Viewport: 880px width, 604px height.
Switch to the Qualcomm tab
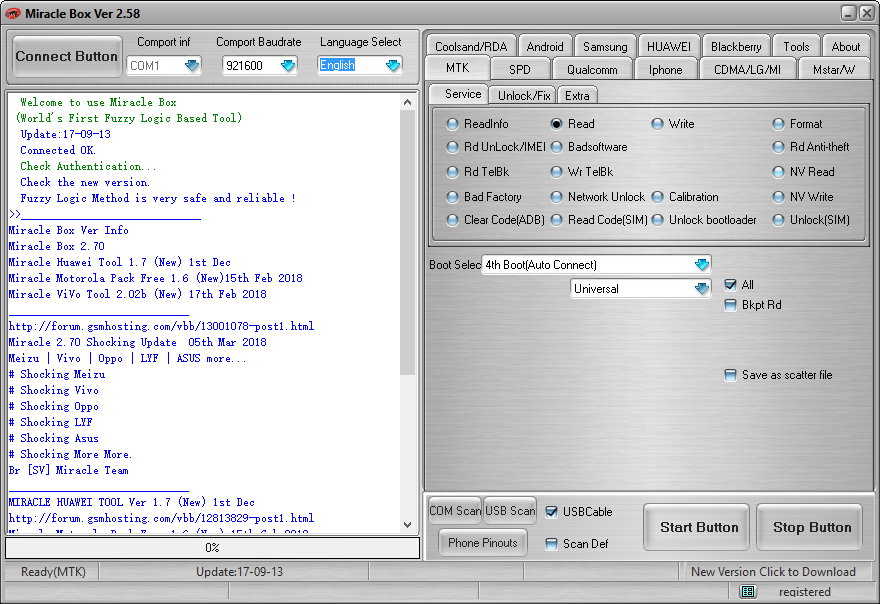tap(592, 69)
